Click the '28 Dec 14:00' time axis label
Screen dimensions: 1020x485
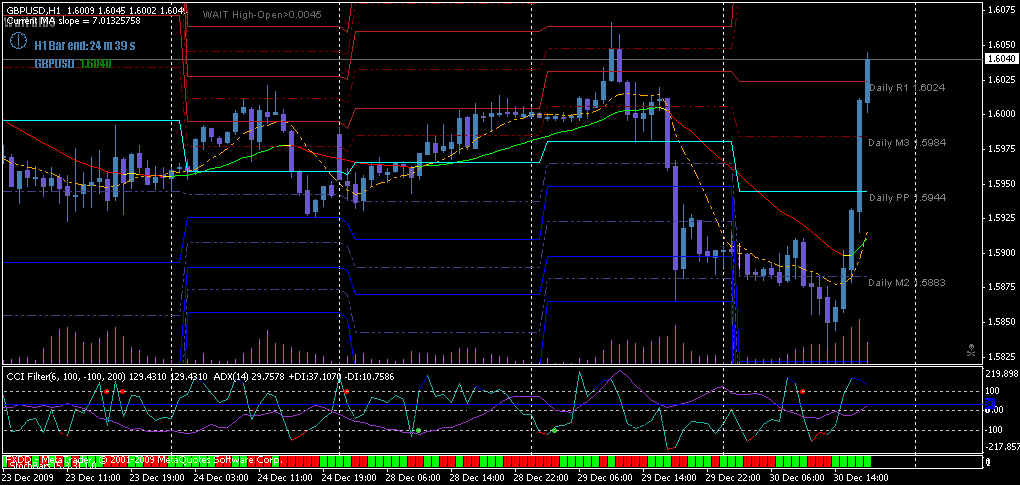click(476, 477)
